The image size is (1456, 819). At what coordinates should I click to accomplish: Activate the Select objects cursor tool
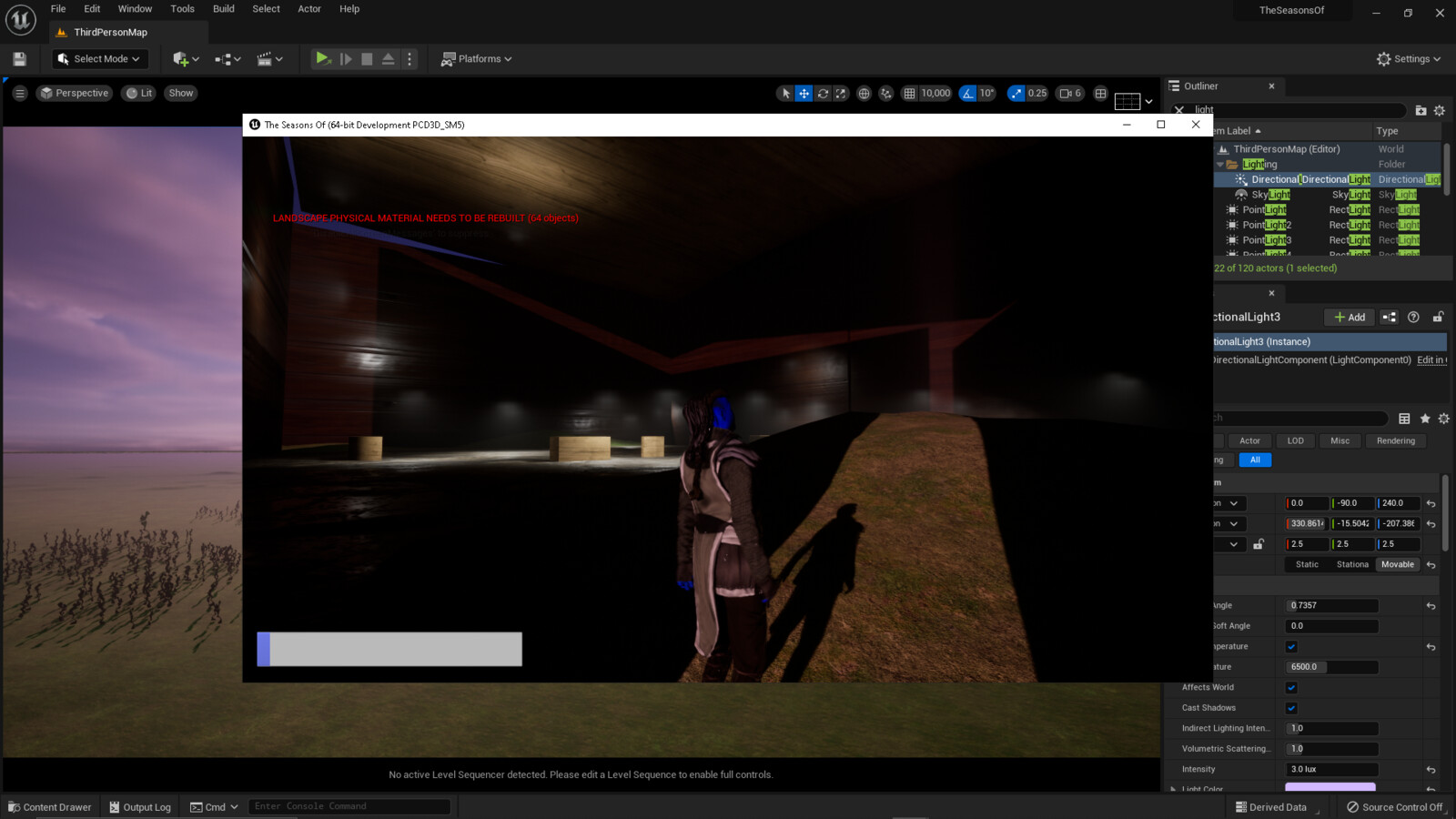tap(786, 93)
